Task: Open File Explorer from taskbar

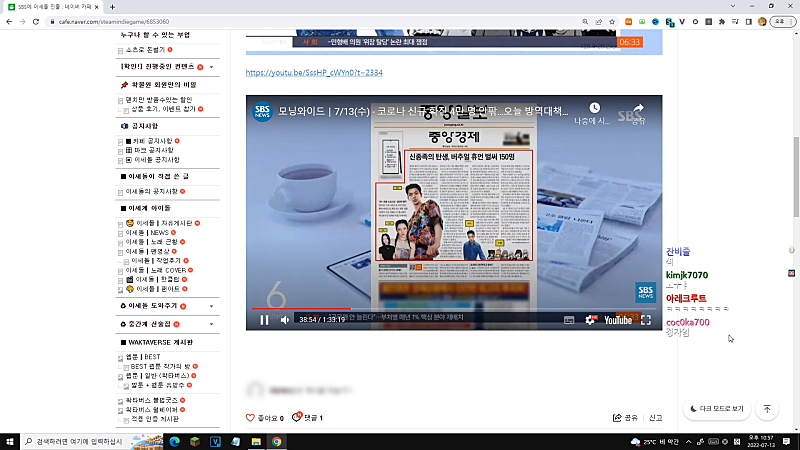Action: coord(256,441)
